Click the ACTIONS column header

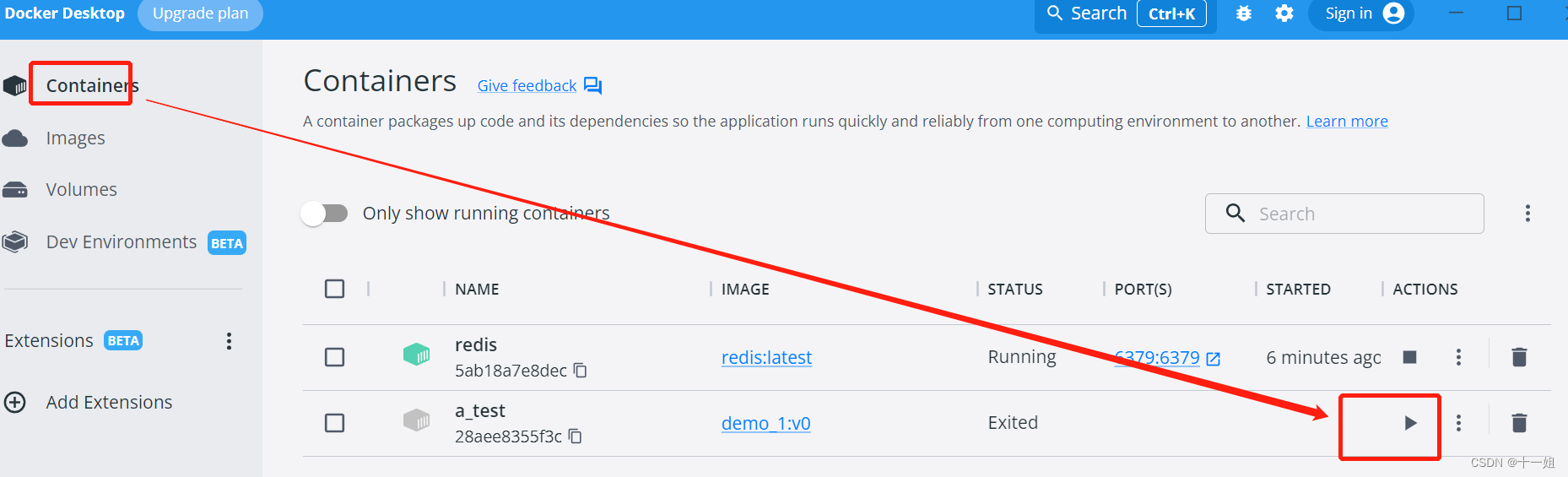(x=1425, y=289)
